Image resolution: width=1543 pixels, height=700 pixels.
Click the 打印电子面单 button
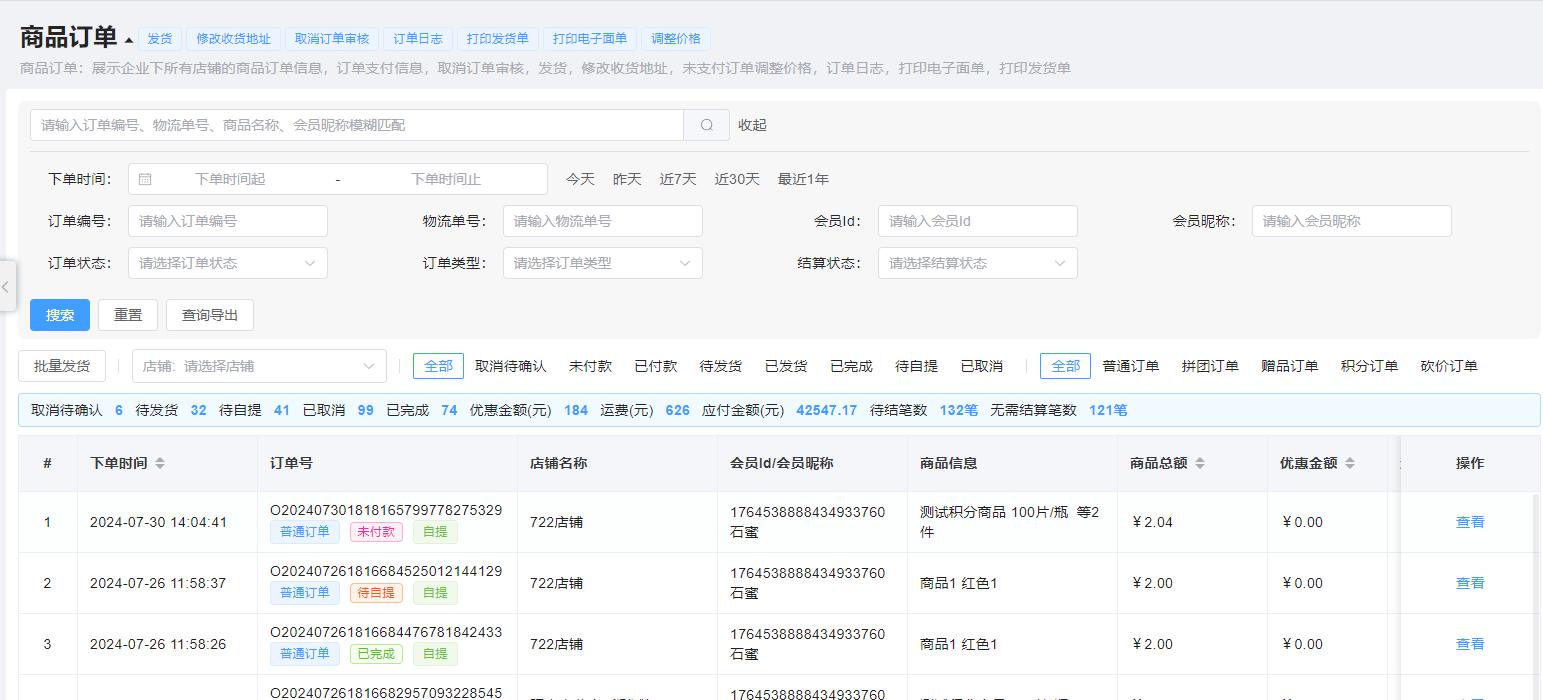tap(590, 39)
